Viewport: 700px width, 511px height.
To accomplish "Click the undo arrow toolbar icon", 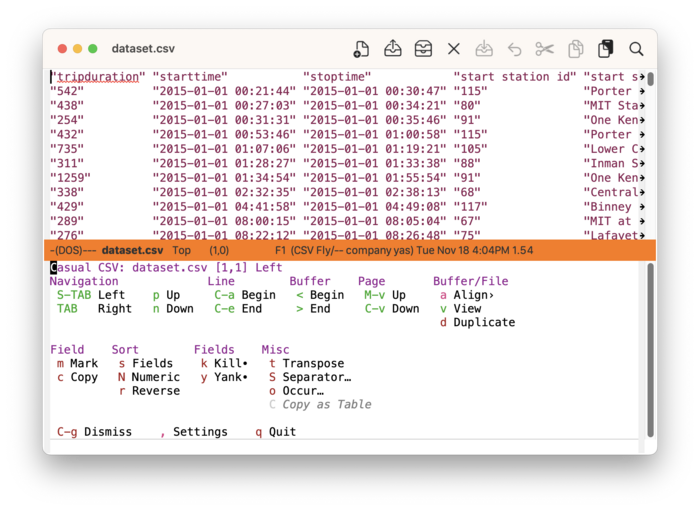I will (514, 49).
